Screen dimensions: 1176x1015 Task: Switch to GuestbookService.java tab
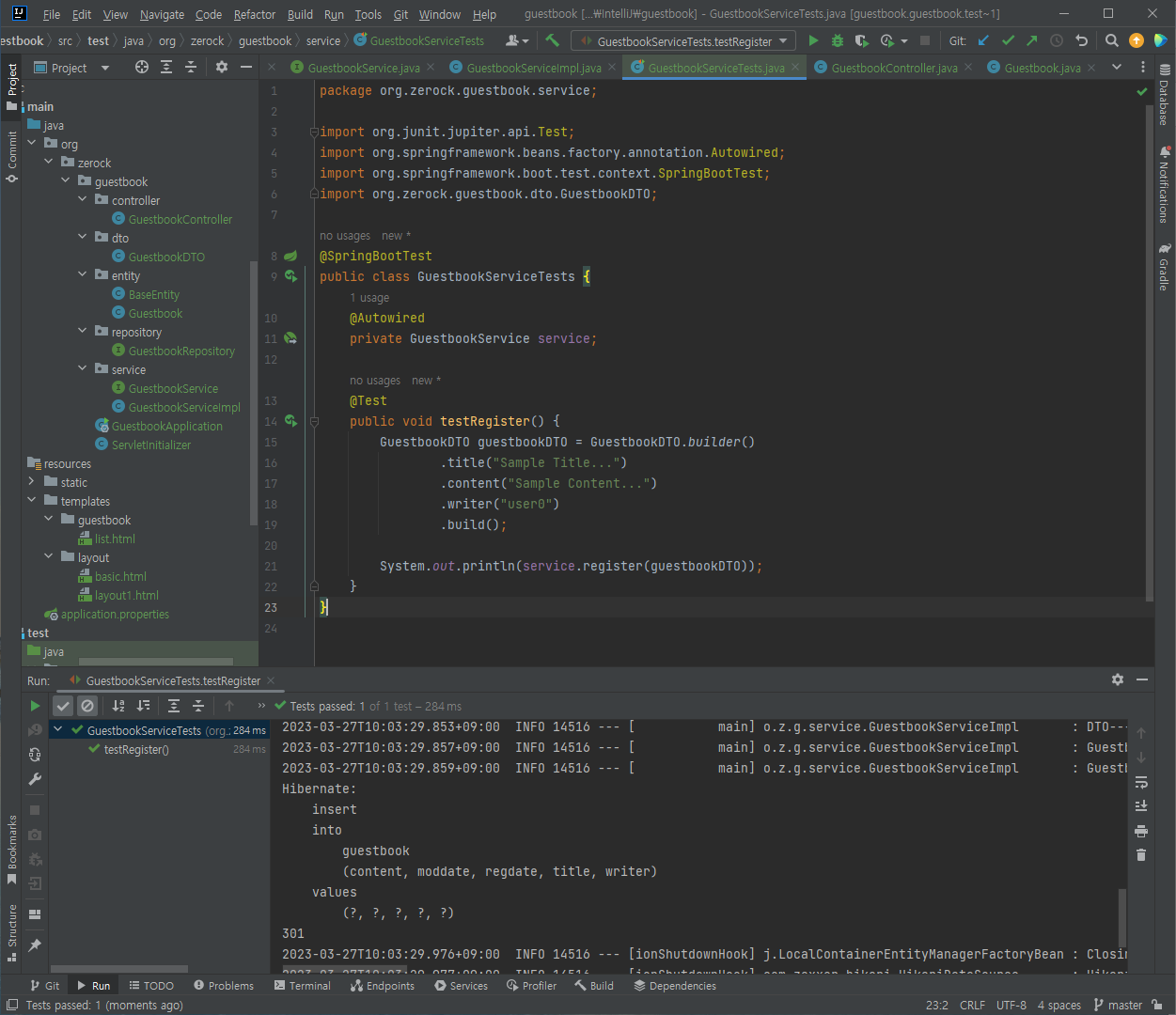point(364,68)
